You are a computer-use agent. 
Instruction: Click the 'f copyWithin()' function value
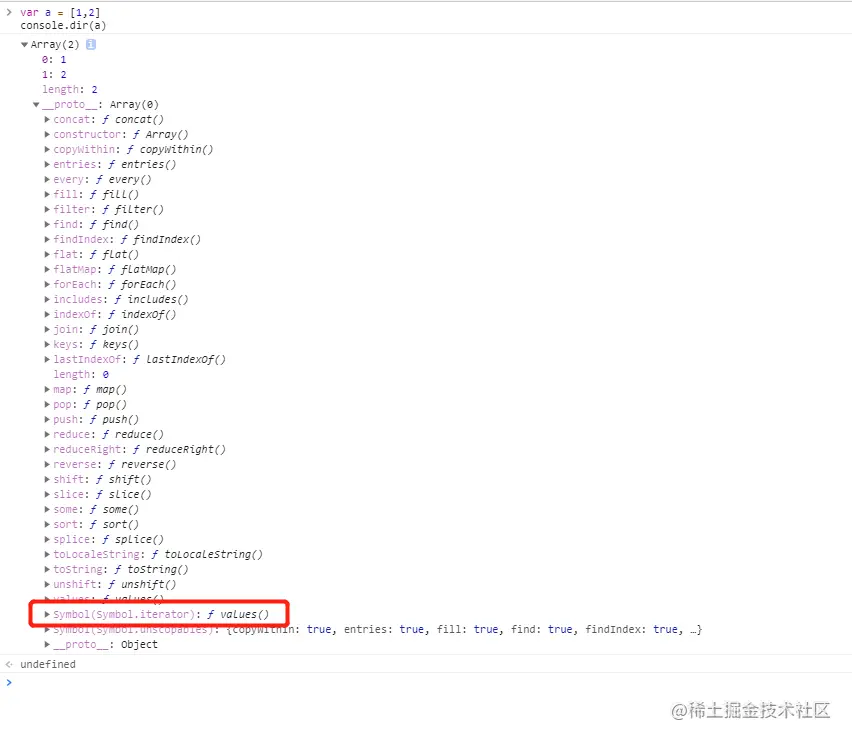tap(170, 149)
